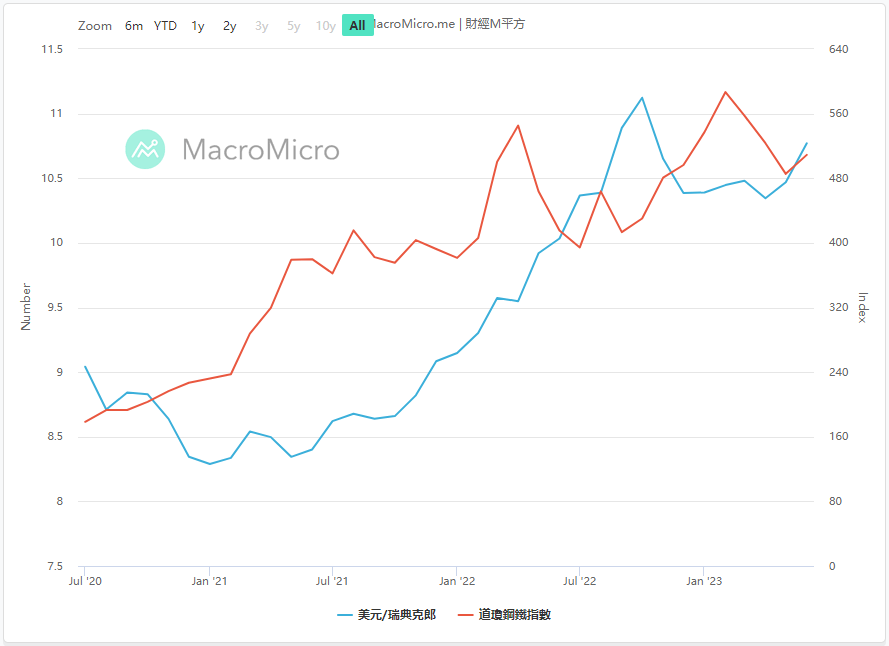Set zoom range to 2y
889x646 pixels.
point(230,26)
